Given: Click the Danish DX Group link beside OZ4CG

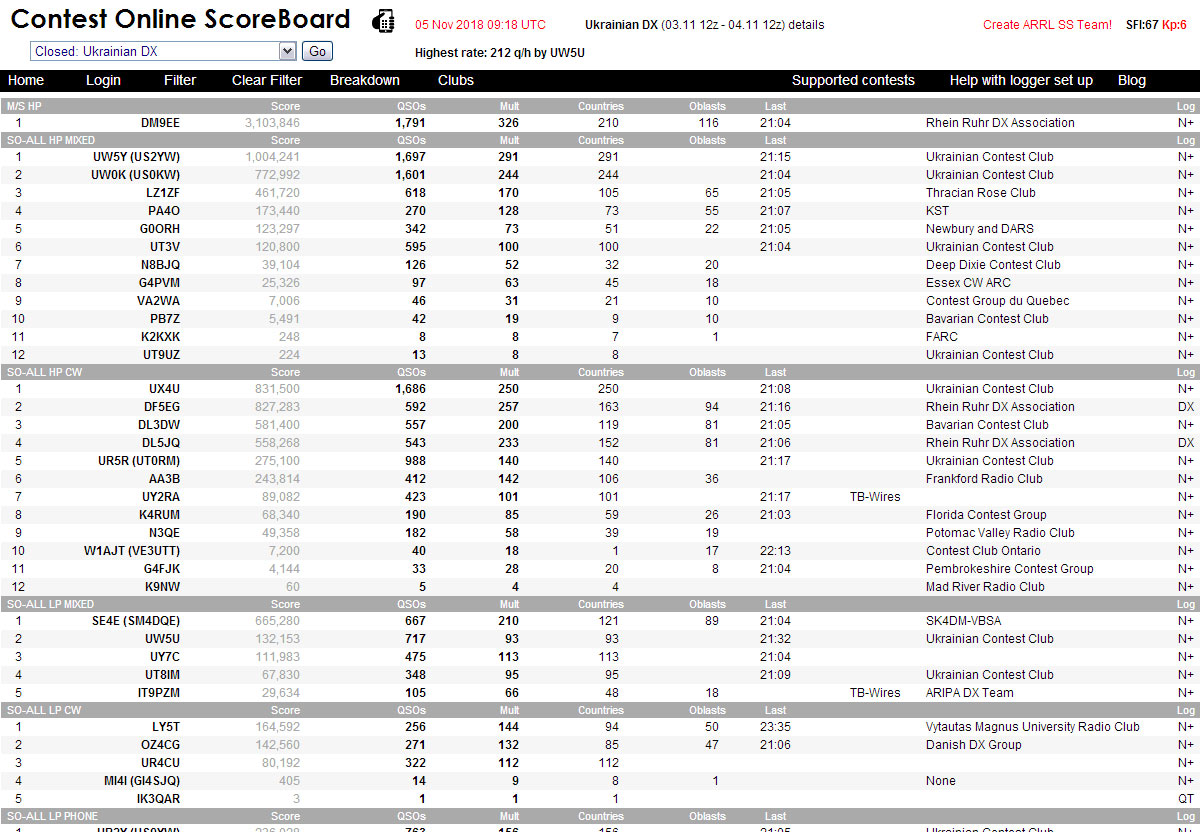Looking at the screenshot, I should click(x=973, y=744).
